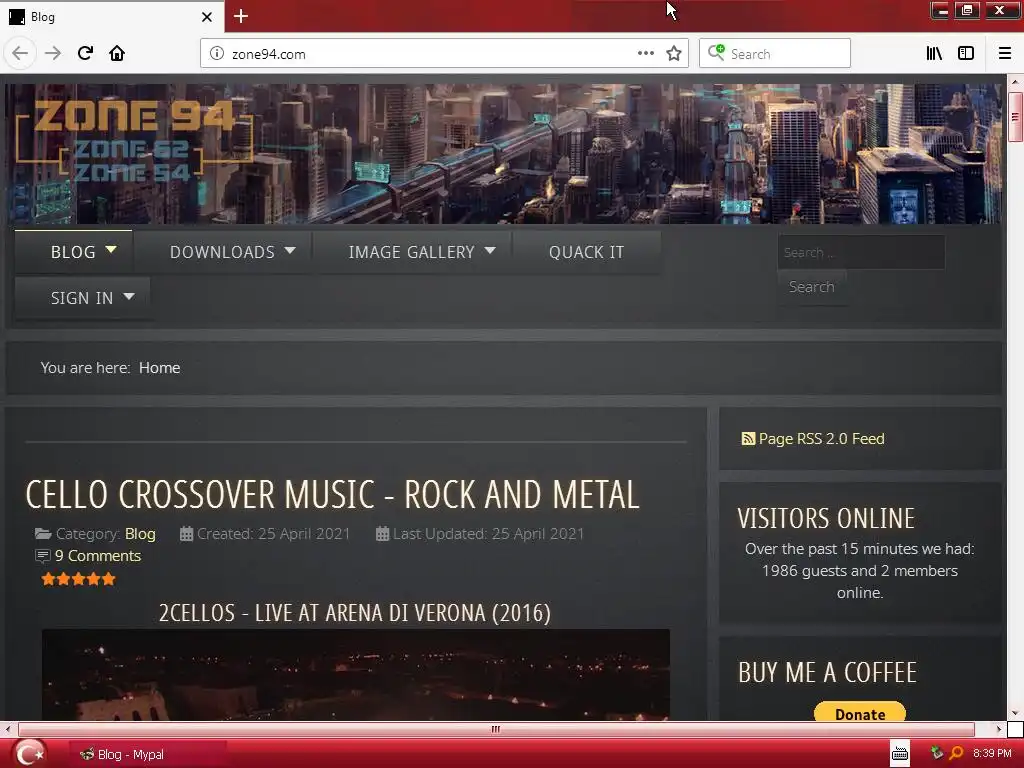Viewport: 1024px width, 768px height.
Task: Click the vertical scrollbar thumb
Action: click(x=1015, y=117)
